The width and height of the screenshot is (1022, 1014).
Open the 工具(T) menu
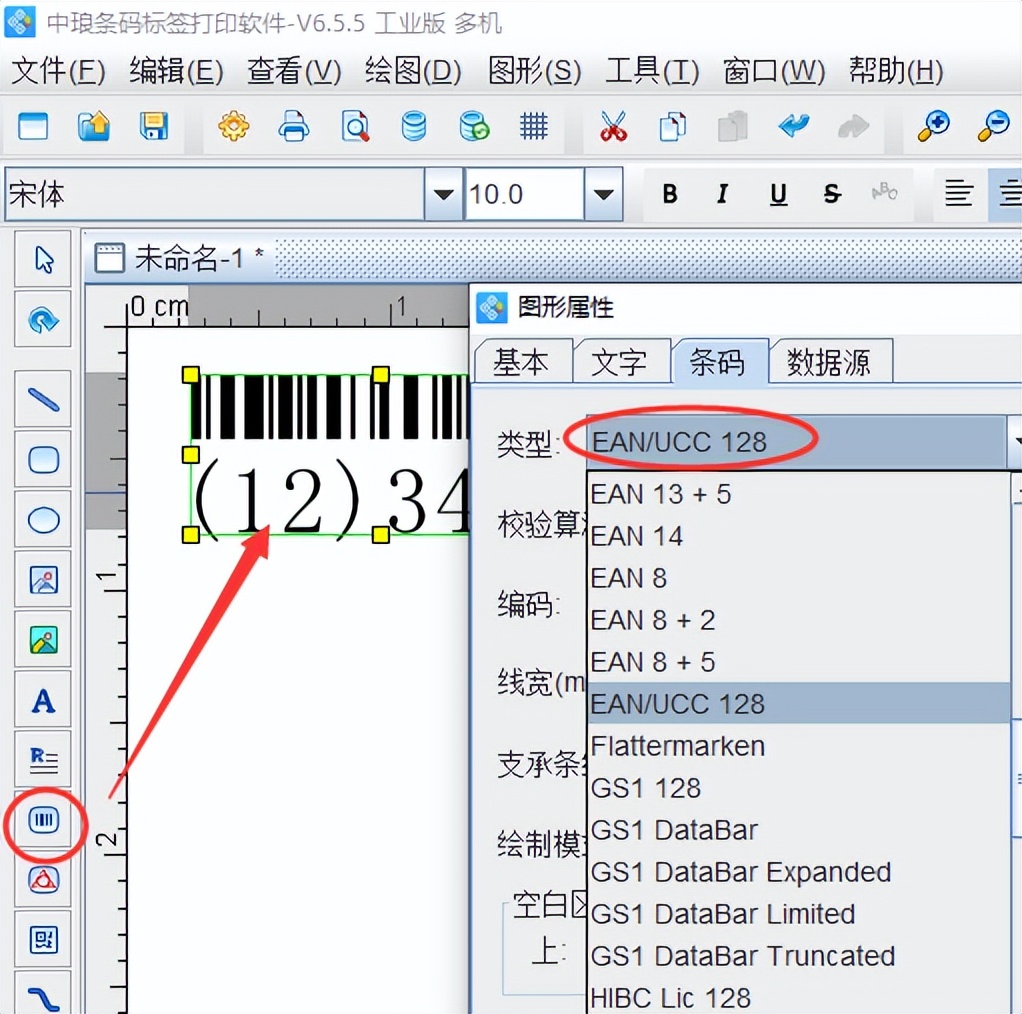tap(652, 70)
